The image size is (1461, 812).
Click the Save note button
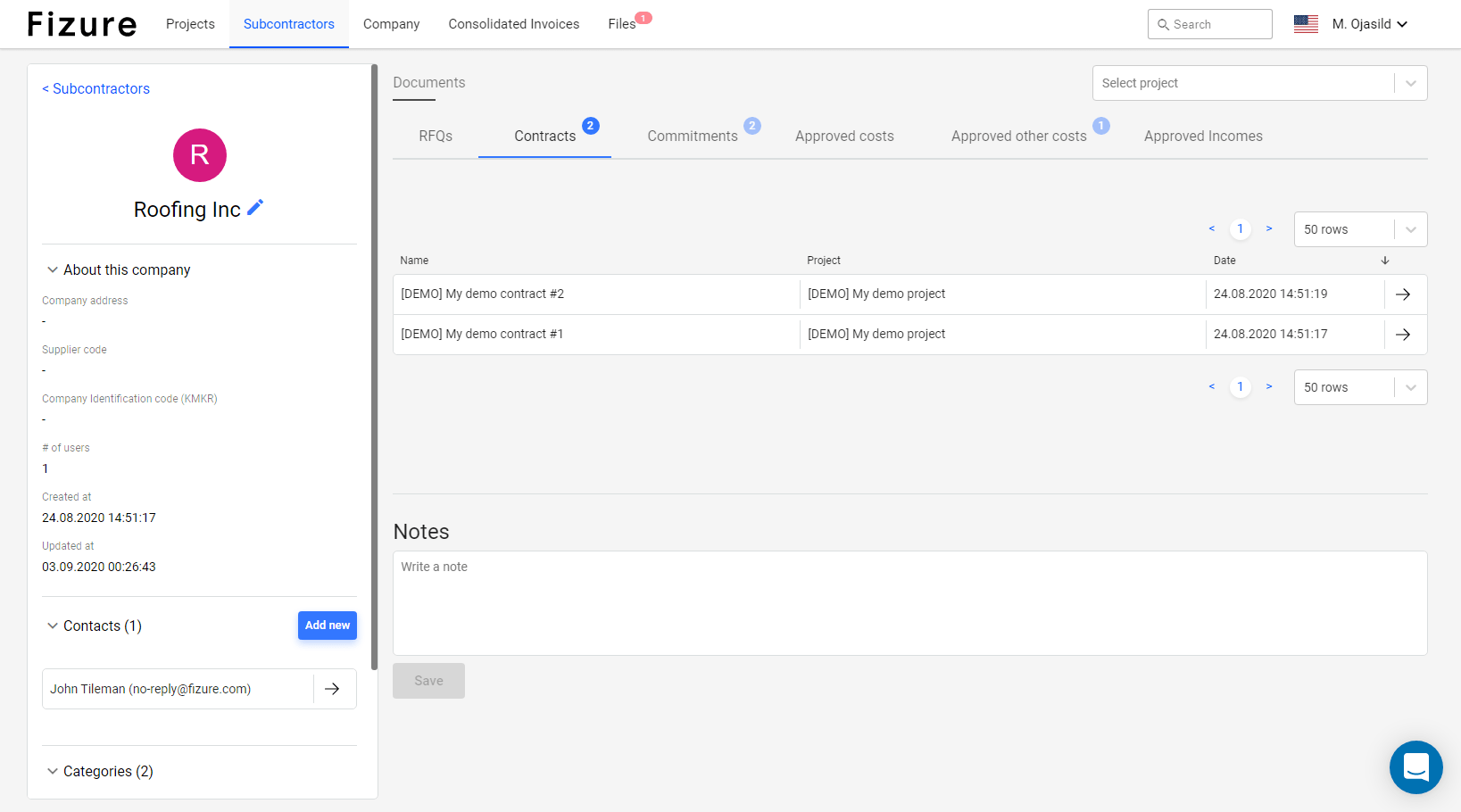click(x=428, y=681)
